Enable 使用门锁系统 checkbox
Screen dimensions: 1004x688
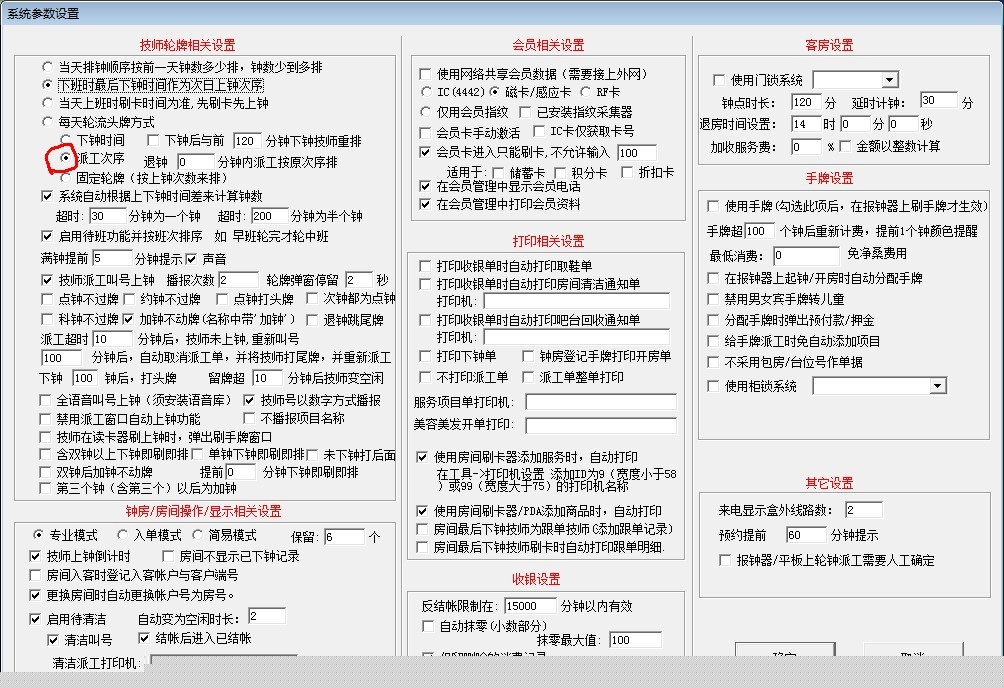click(x=718, y=80)
